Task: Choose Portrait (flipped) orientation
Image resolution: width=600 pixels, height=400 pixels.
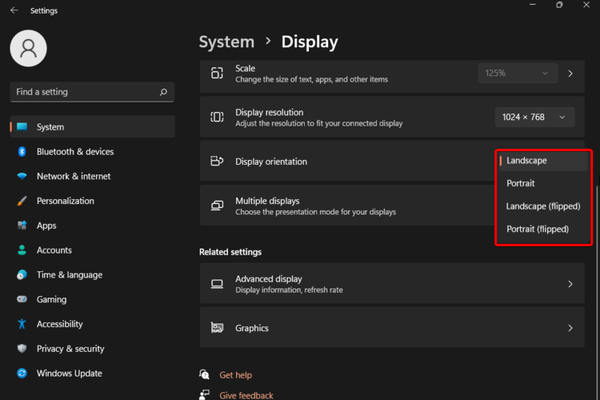Action: [543, 229]
